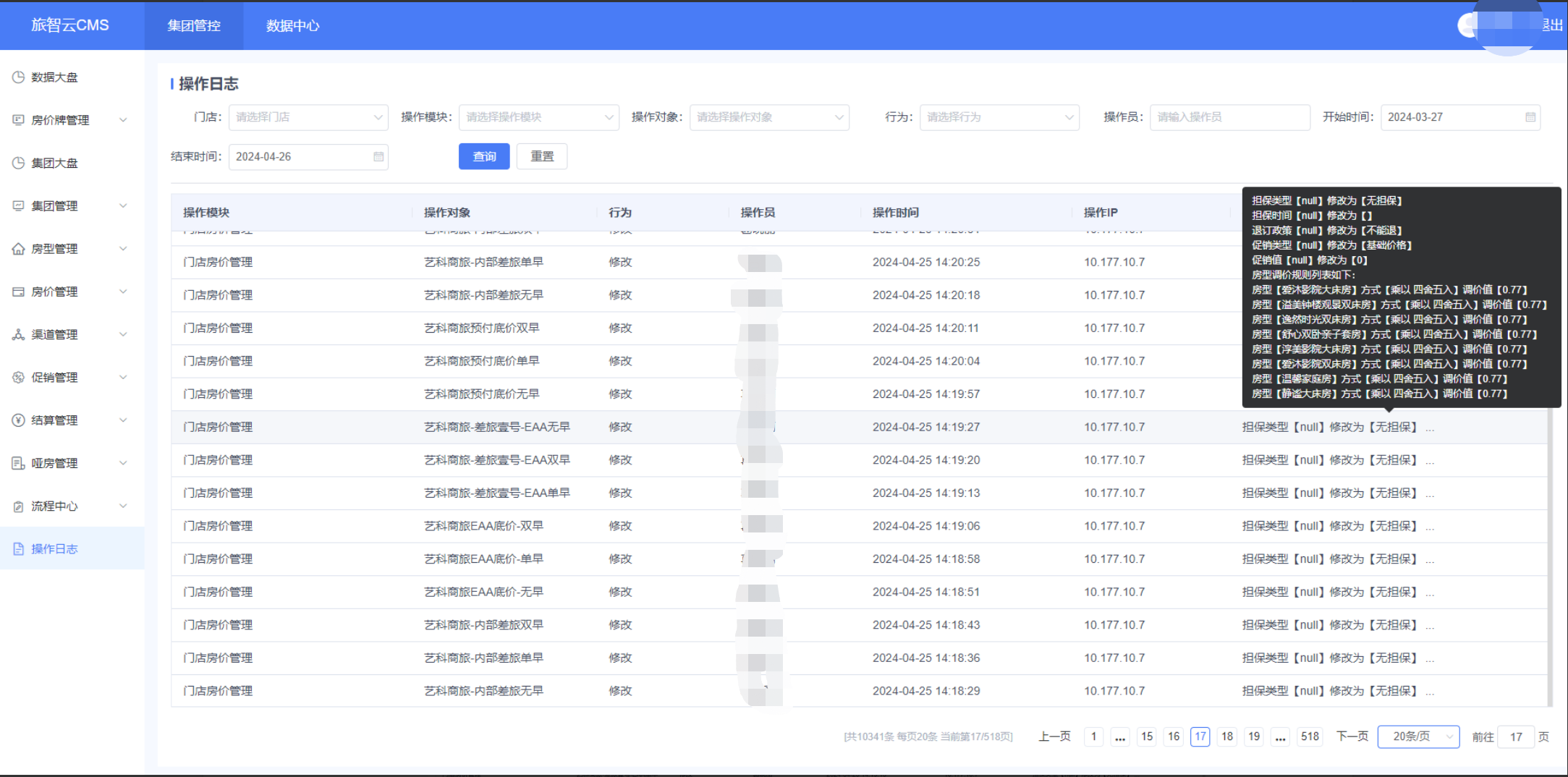The height and width of the screenshot is (777, 1568).
Task: Jump to page 15 in pagination
Action: [x=1147, y=736]
